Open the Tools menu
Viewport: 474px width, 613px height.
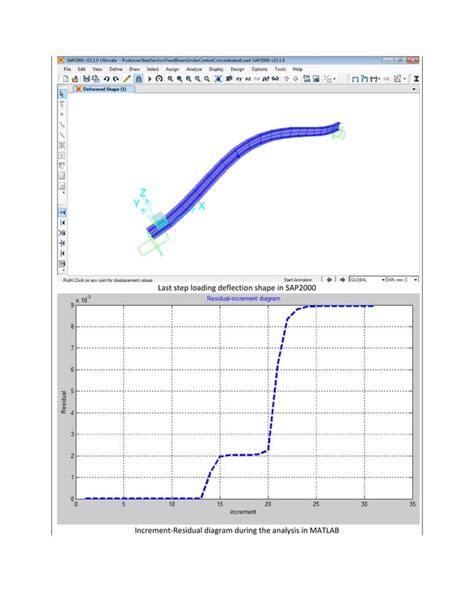[x=280, y=69]
